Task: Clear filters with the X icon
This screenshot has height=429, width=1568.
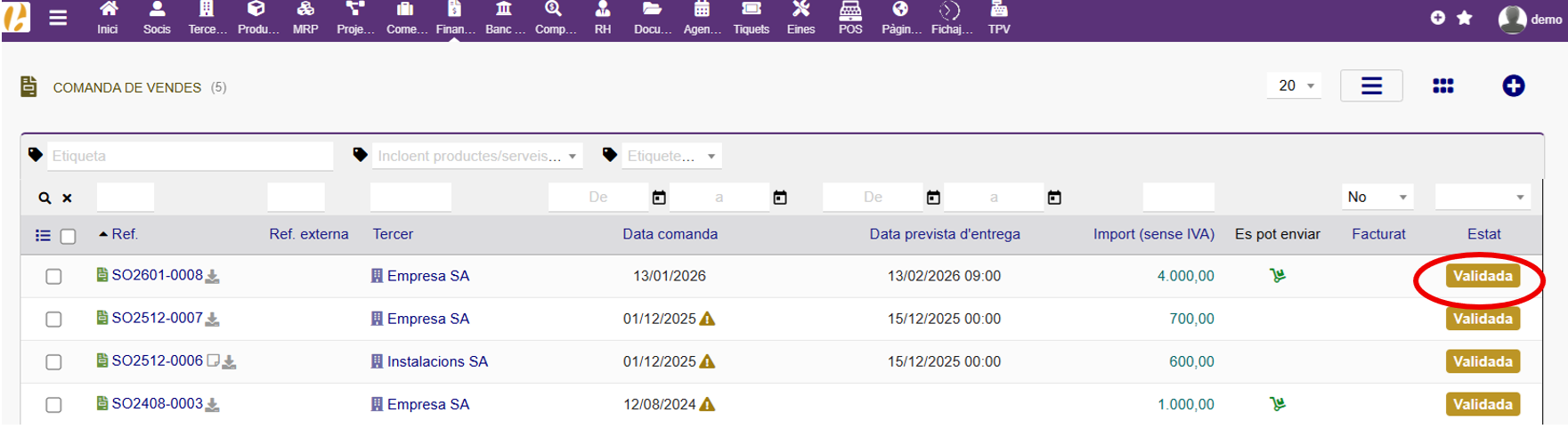Action: tap(67, 198)
